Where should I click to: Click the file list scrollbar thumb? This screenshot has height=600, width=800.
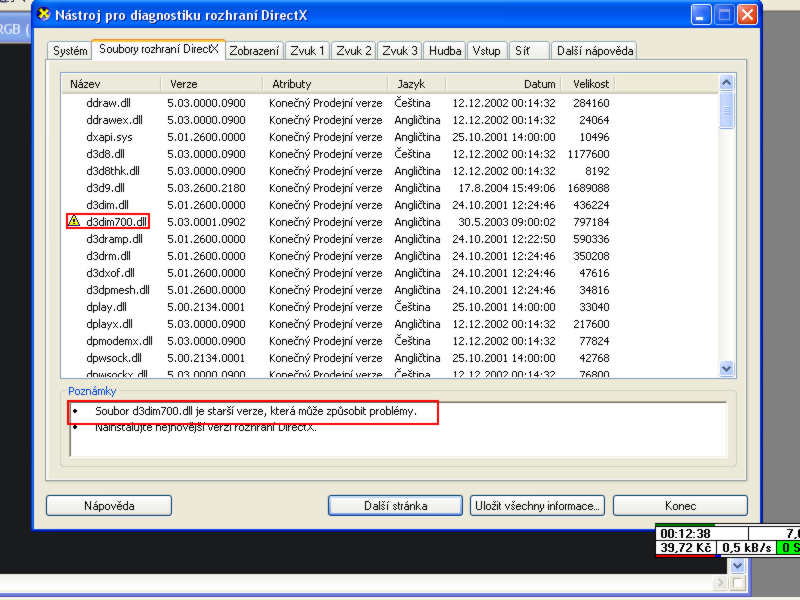727,110
